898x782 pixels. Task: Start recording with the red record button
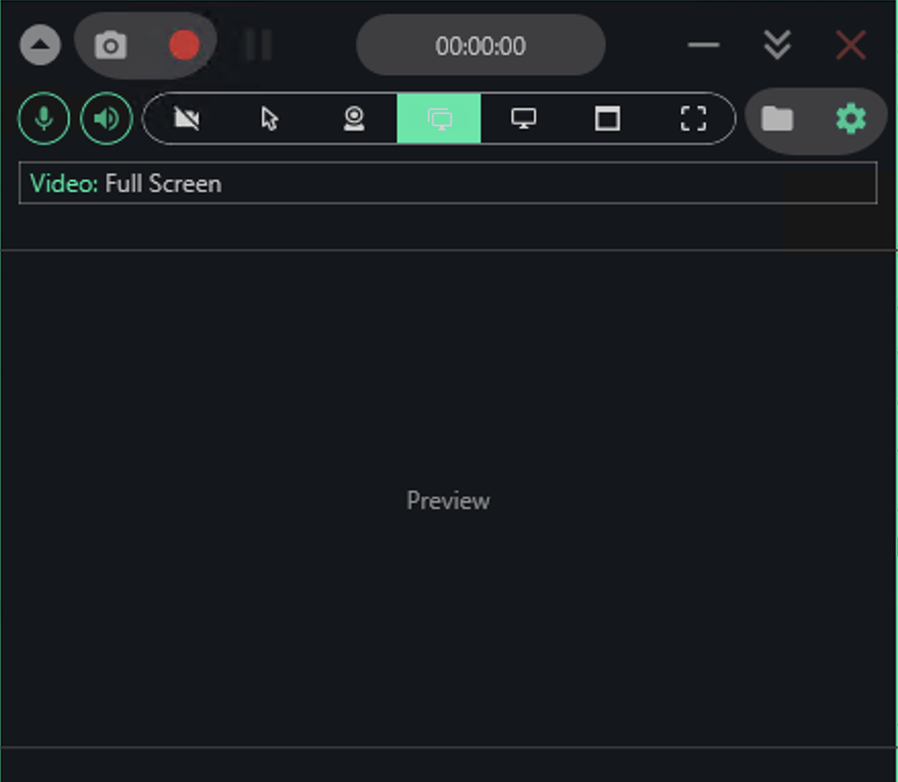184,45
